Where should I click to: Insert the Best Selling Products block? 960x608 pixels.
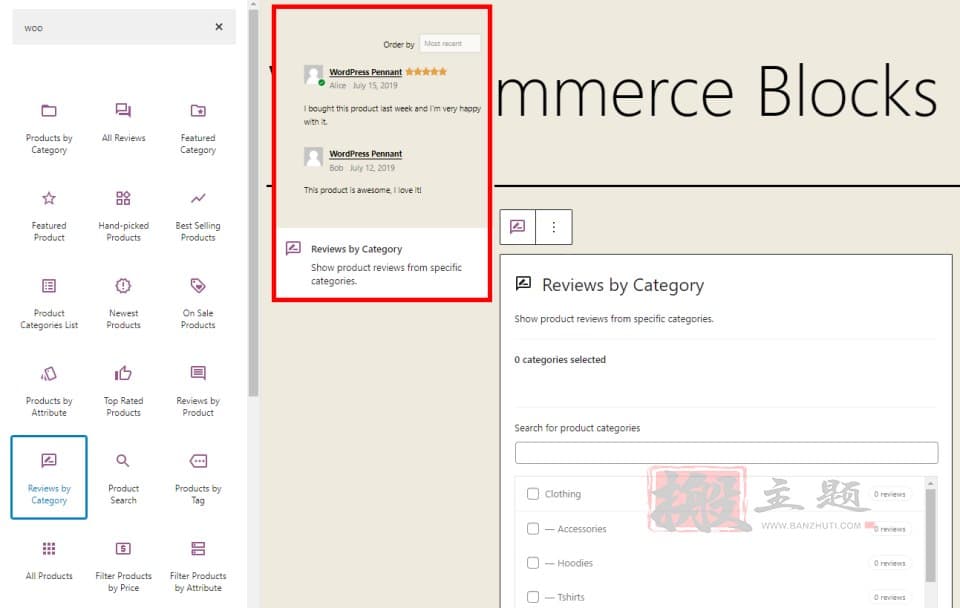[198, 216]
